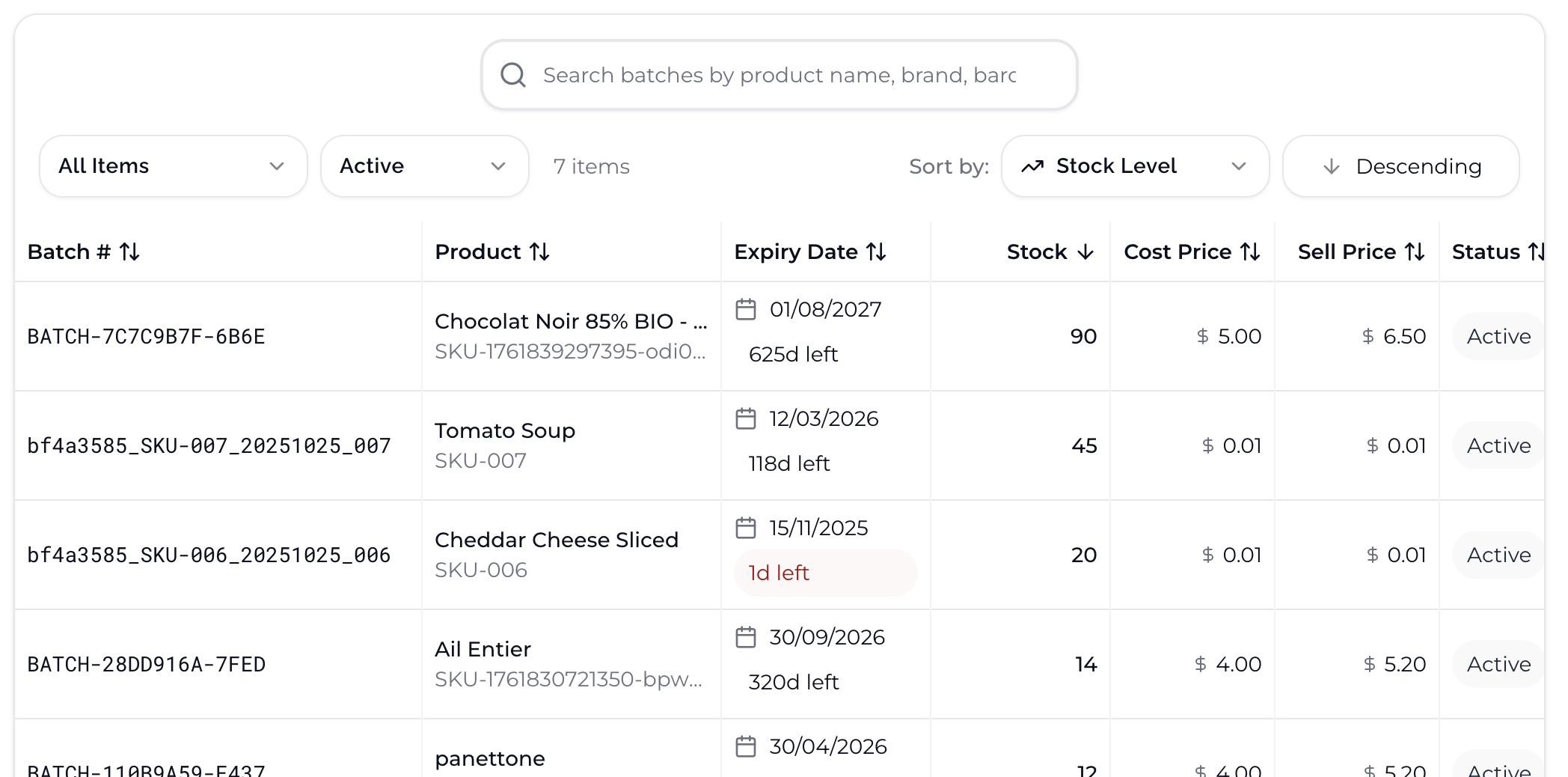Click the red 1d left expiry indicator
Screen dimensions: 1568x777
[825, 572]
